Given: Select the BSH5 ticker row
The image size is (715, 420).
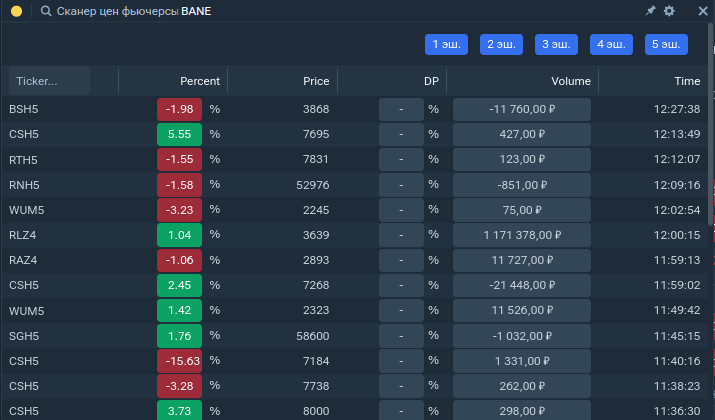Looking at the screenshot, I should (23, 109).
